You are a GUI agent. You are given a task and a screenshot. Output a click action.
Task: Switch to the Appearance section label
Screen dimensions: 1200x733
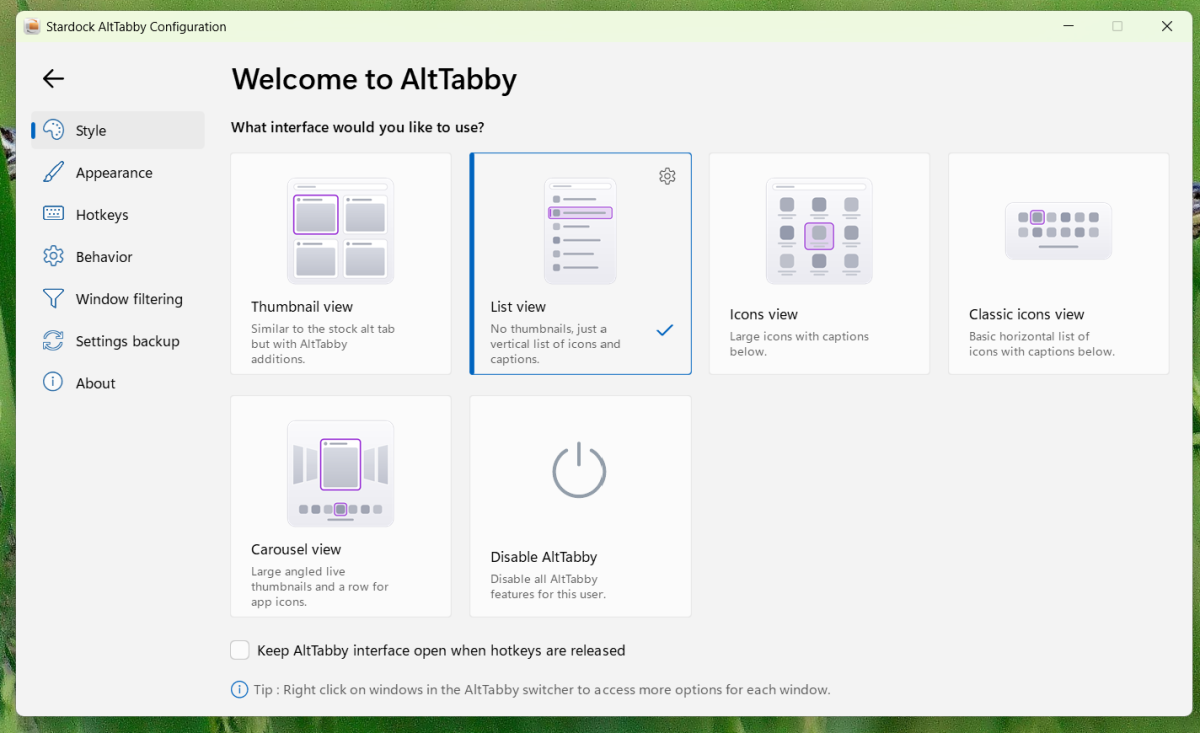pos(114,172)
